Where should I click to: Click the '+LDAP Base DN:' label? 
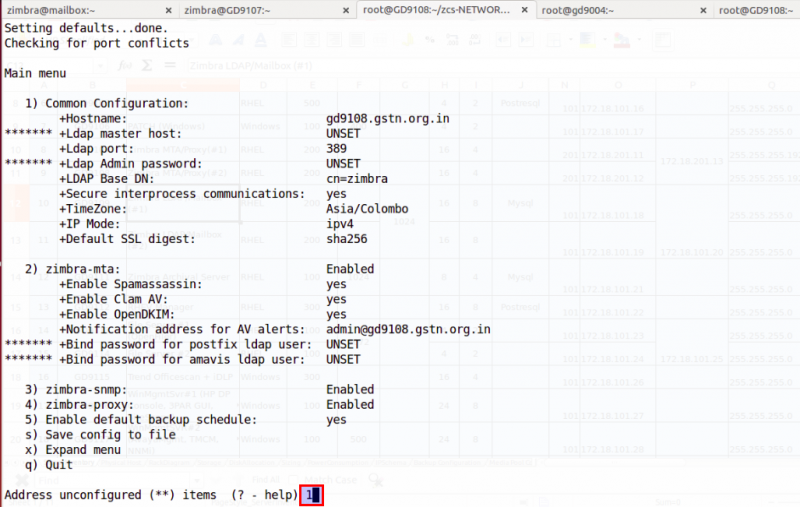click(107, 179)
